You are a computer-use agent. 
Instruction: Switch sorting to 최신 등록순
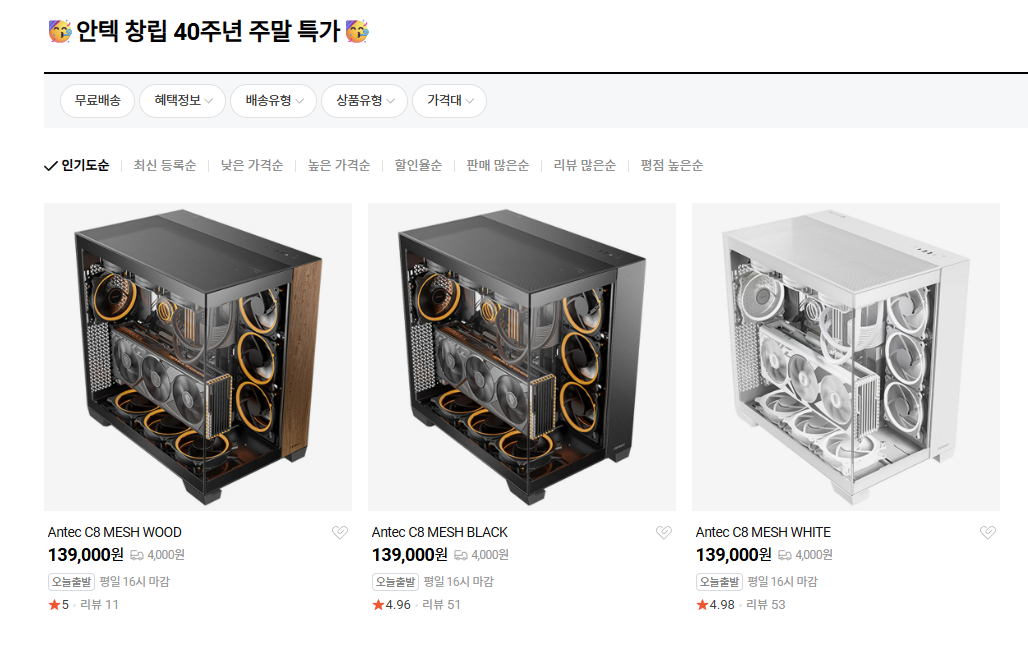[165, 165]
